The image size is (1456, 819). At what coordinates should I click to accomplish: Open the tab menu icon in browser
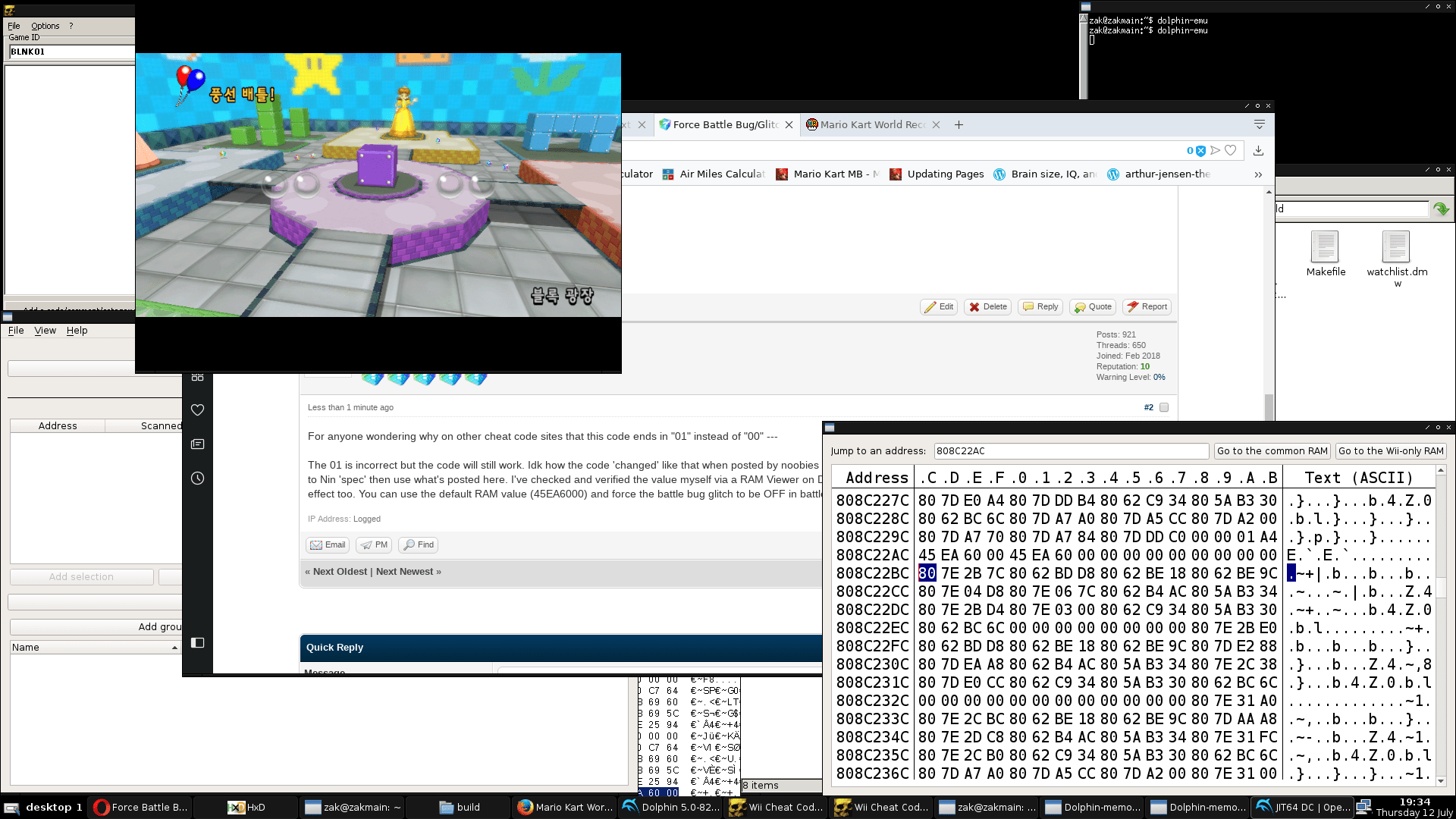(x=1260, y=125)
